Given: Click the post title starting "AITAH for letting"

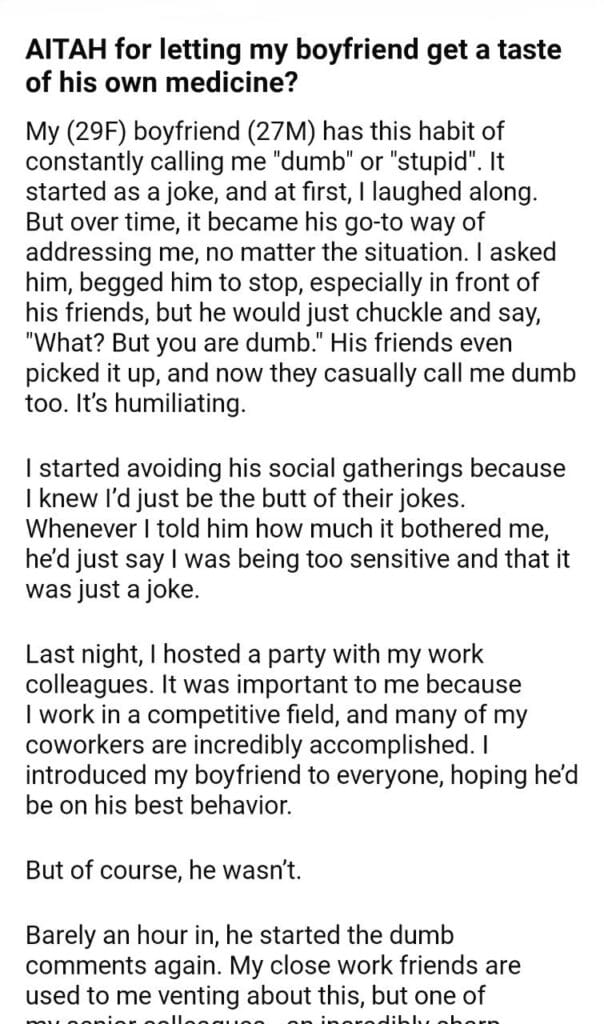Looking at the screenshot, I should click(x=280, y=66).
